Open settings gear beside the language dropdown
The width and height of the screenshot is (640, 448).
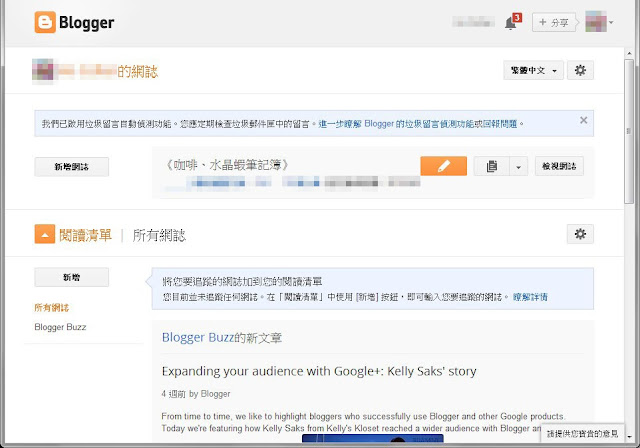pyautogui.click(x=580, y=71)
